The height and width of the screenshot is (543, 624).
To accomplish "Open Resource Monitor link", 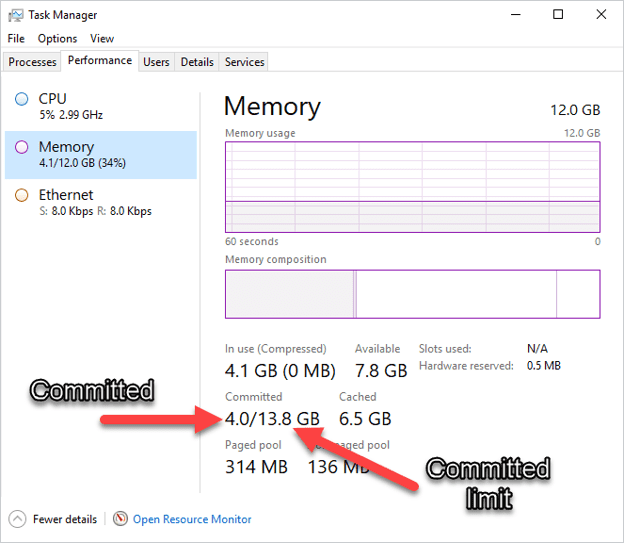I will pos(192,519).
